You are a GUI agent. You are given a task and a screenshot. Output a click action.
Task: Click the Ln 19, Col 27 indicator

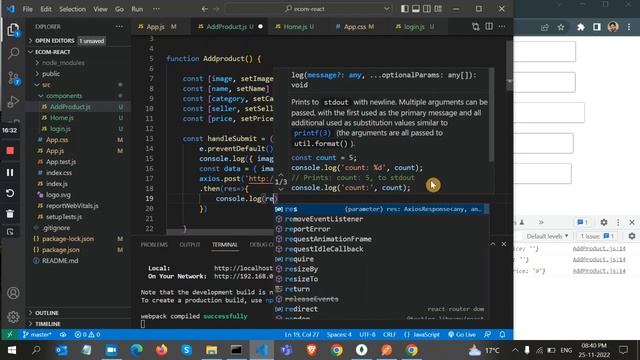coord(302,335)
